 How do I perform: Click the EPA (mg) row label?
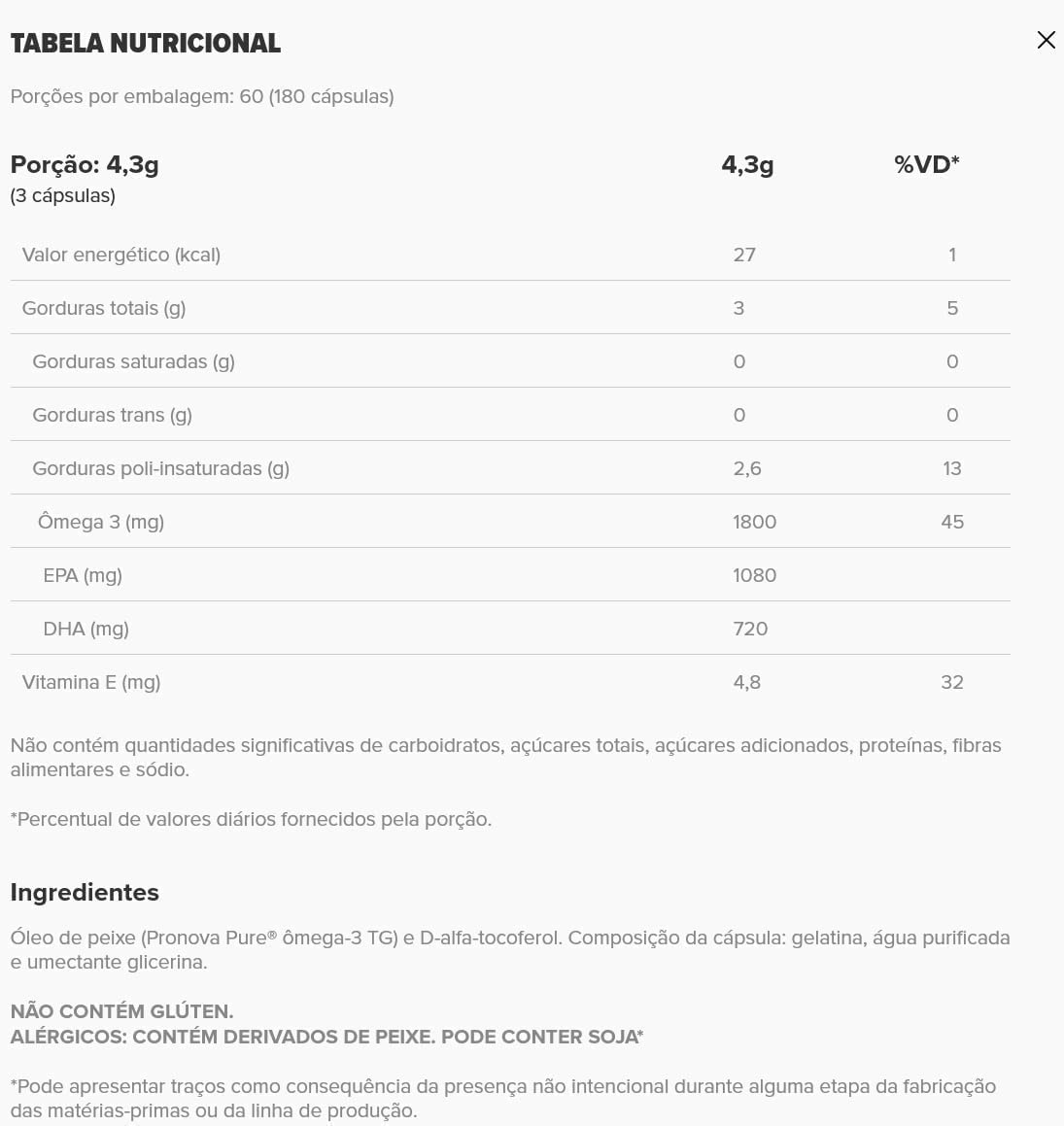tap(83, 575)
